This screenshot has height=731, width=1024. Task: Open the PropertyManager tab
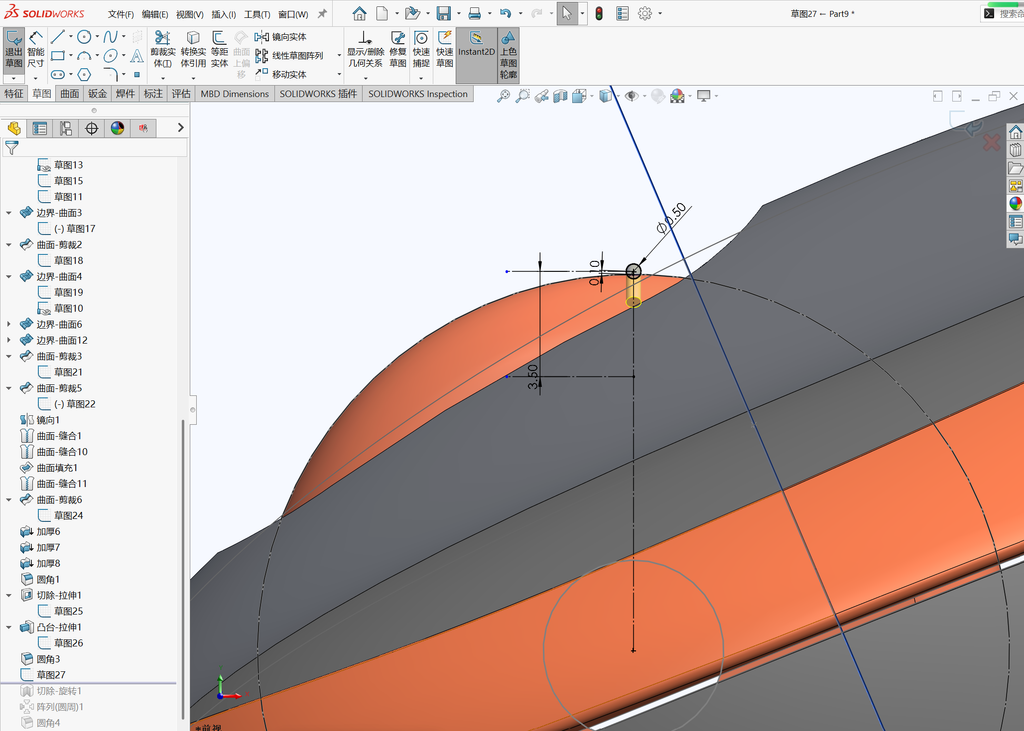pyautogui.click(x=40, y=128)
